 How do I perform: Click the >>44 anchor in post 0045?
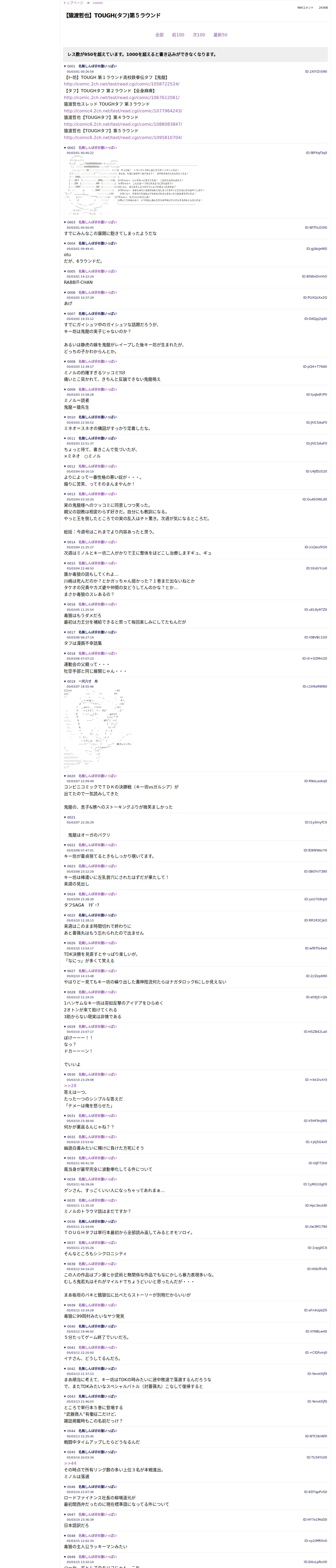70,1463
